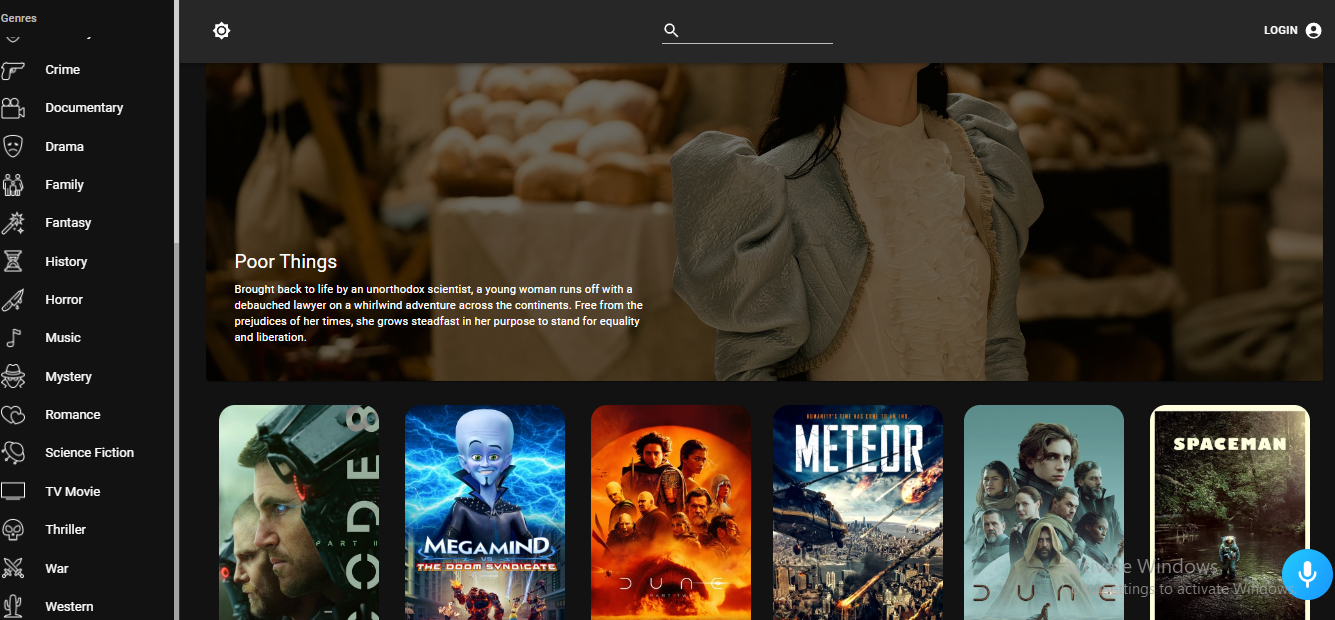Open the Science Fiction genre label
The image size is (1335, 620).
coord(89,453)
